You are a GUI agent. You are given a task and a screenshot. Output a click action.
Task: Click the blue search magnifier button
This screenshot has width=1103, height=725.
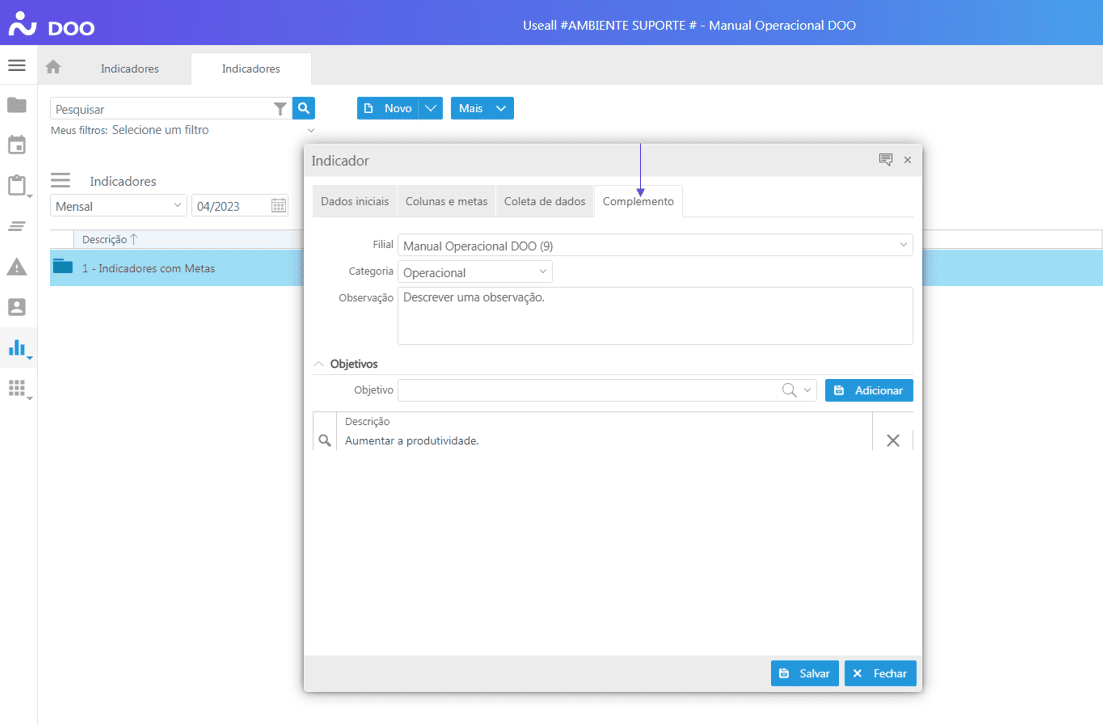304,108
